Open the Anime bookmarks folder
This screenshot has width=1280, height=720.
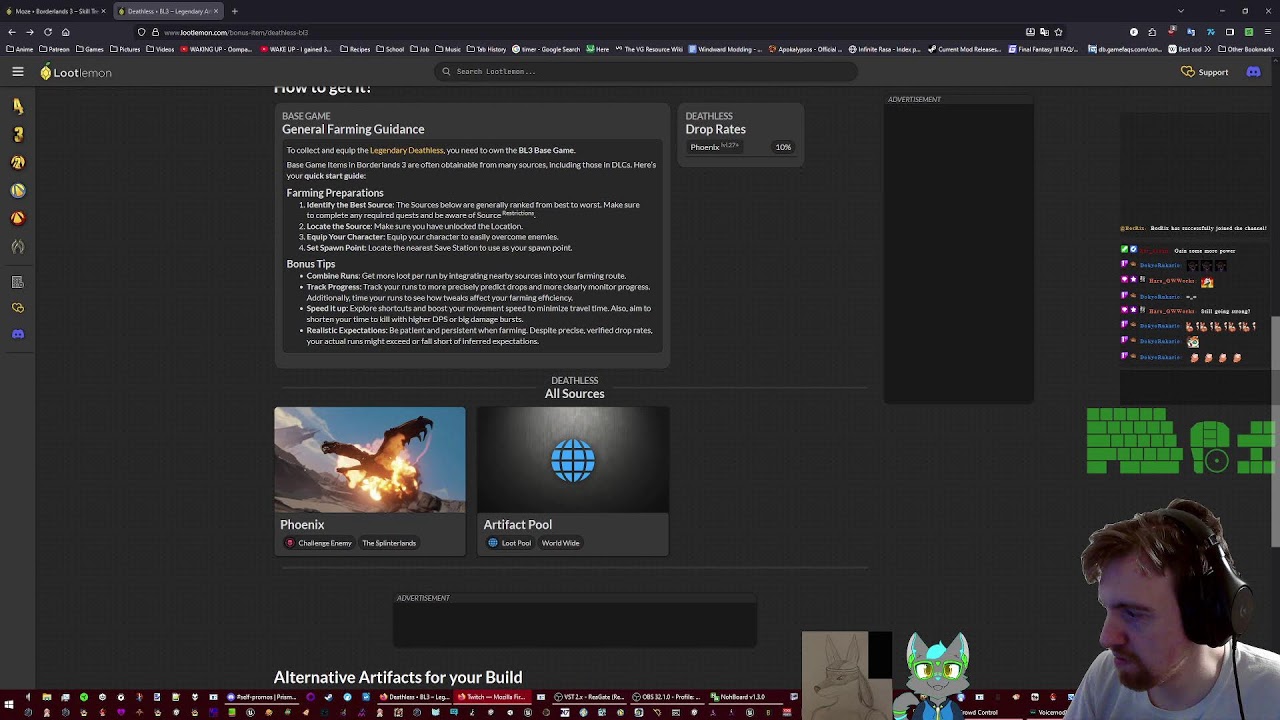(x=20, y=49)
